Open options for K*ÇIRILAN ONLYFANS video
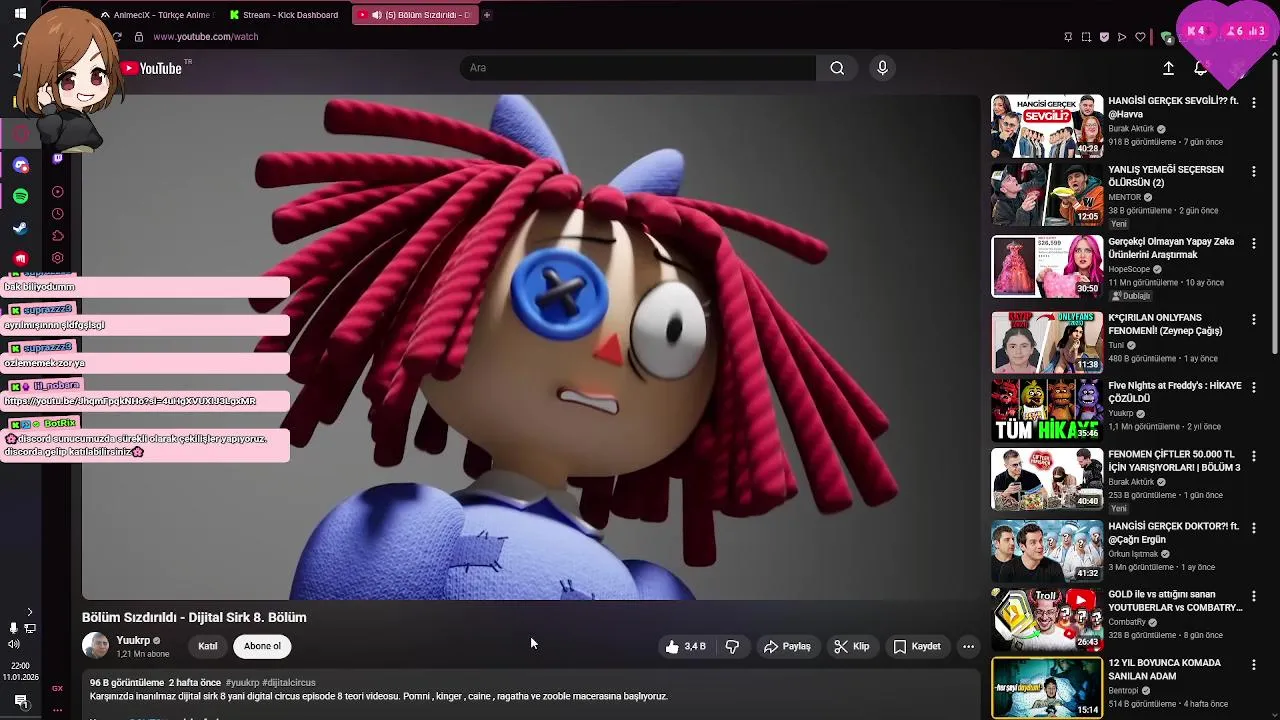Screen dimensions: 1280x720 pos(1253,320)
